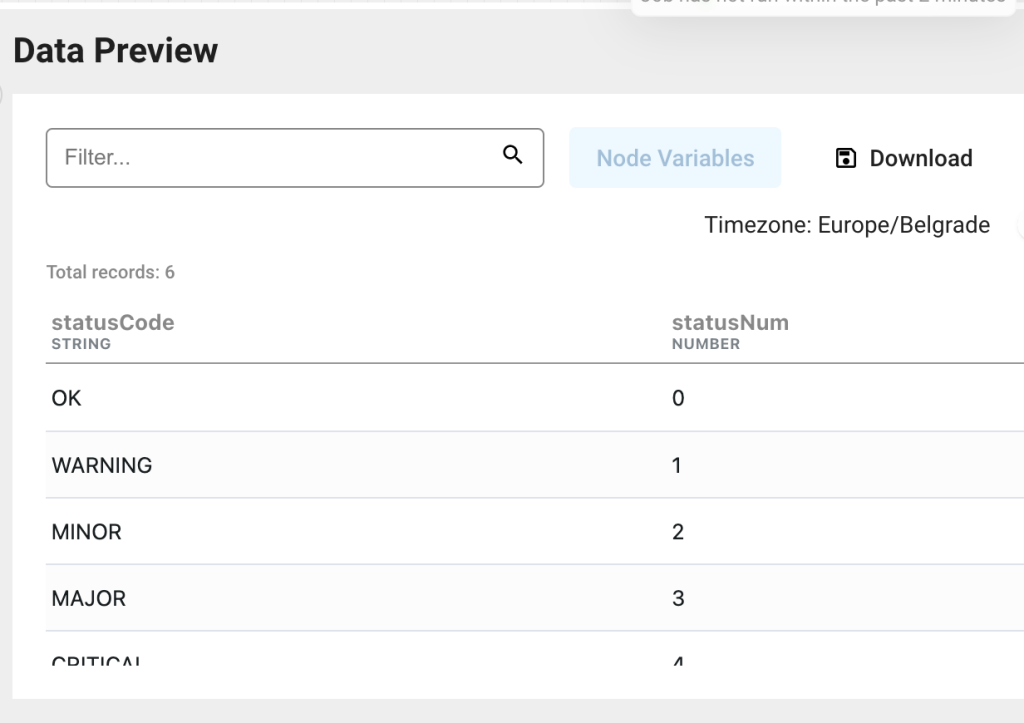Click the magnifier search icon in filter box
The width and height of the screenshot is (1024, 723).
(x=513, y=154)
